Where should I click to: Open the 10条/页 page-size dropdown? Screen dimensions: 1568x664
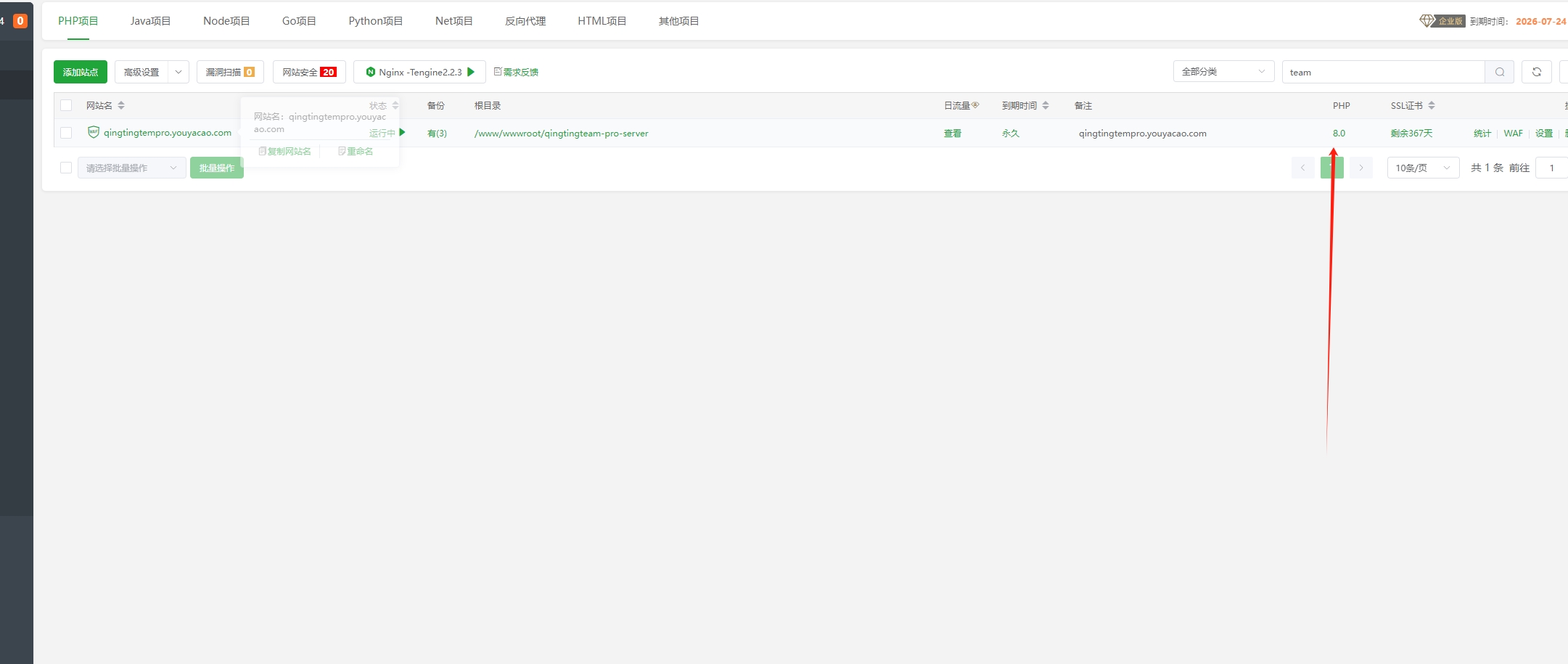1422,168
